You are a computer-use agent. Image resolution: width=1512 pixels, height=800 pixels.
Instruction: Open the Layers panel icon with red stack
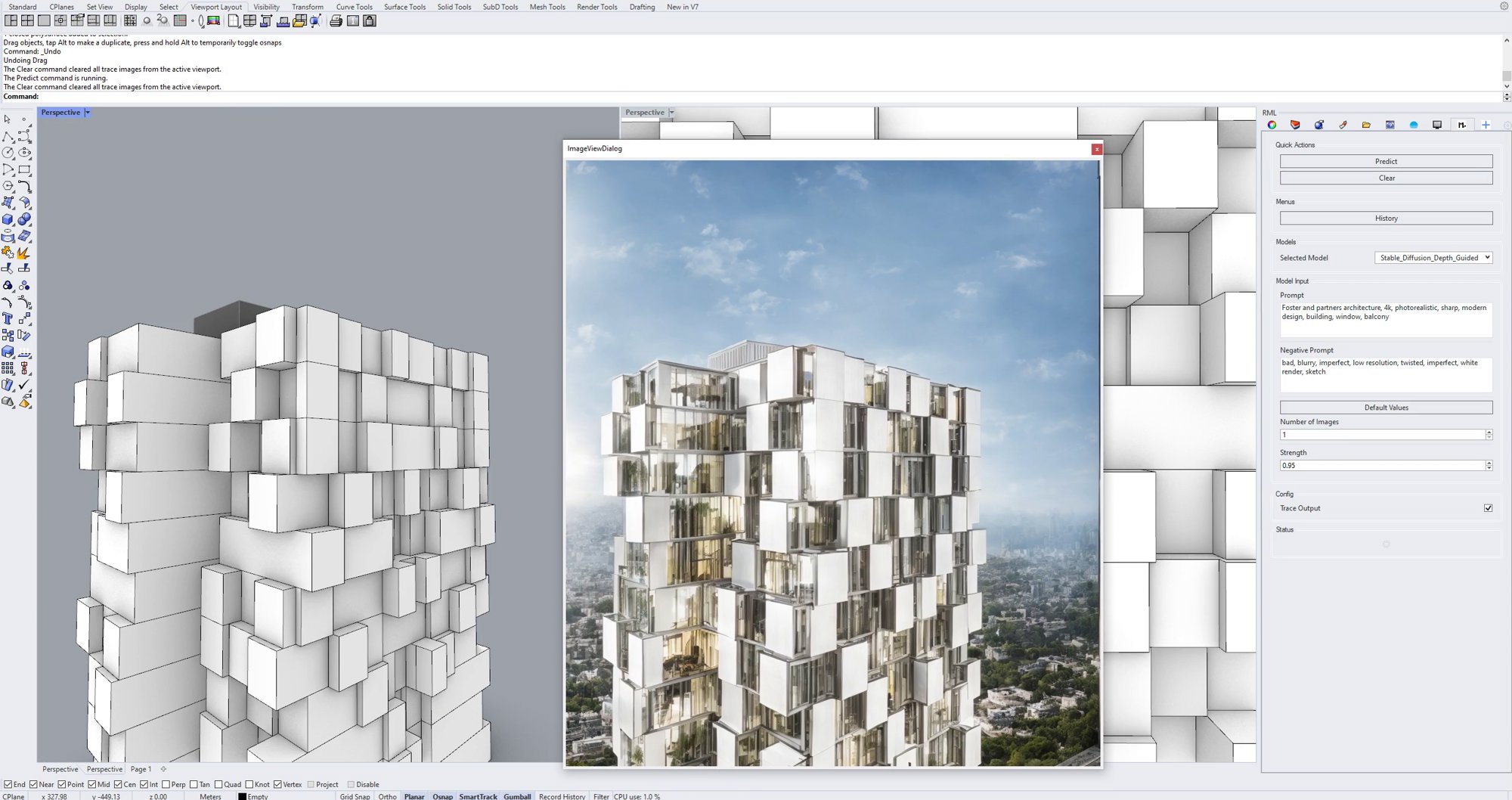(1295, 125)
